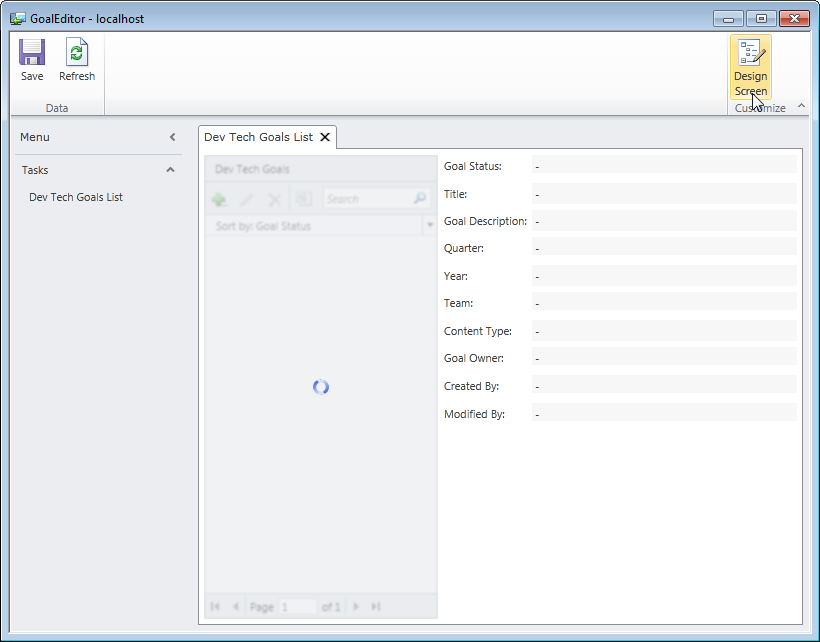Add a new goal with plus icon
The height and width of the screenshot is (642, 820).
pyautogui.click(x=219, y=199)
